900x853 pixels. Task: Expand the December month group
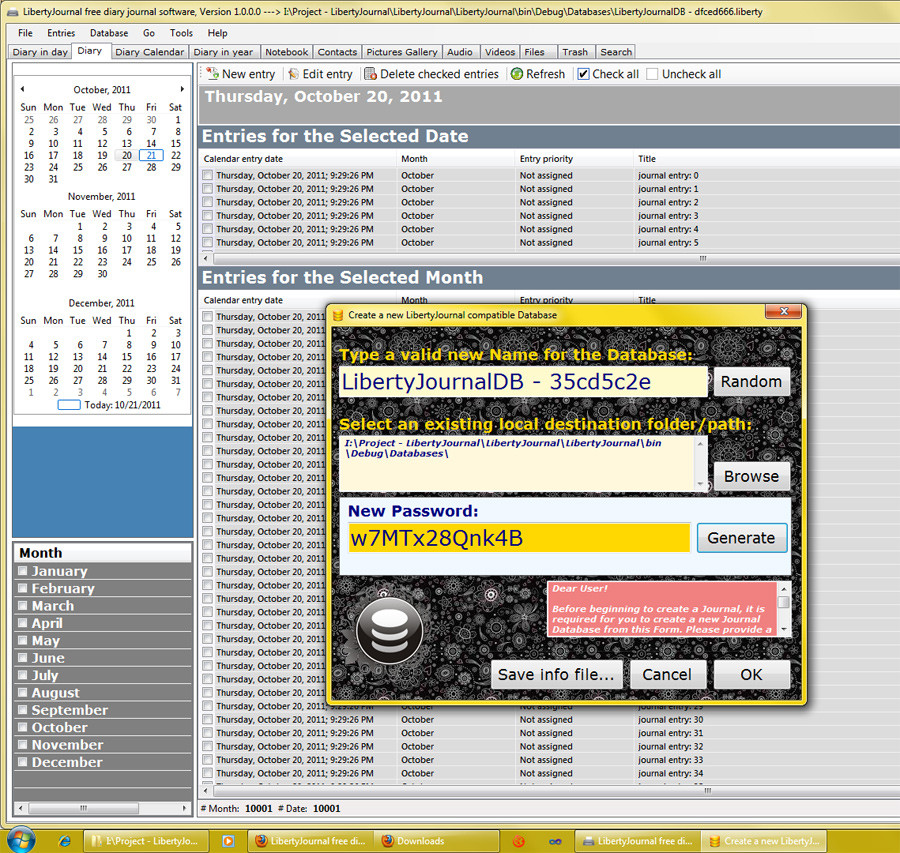23,762
